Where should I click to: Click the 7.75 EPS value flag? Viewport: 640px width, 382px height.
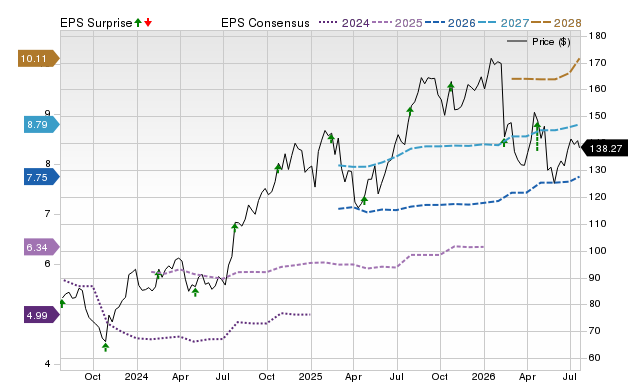tap(41, 177)
